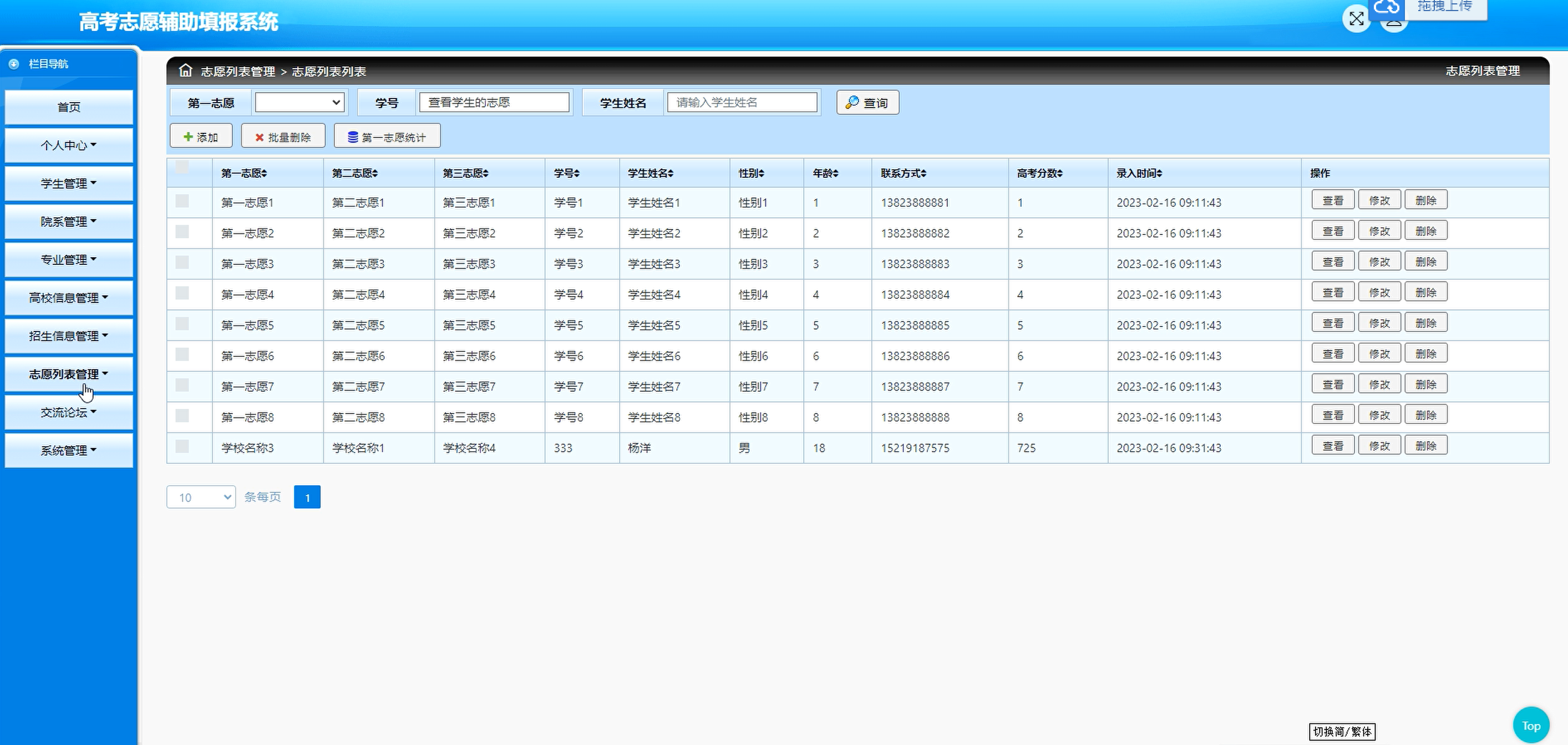The width and height of the screenshot is (1568, 745).
Task: Sort table by 第一志愿 column
Action: [244, 174]
